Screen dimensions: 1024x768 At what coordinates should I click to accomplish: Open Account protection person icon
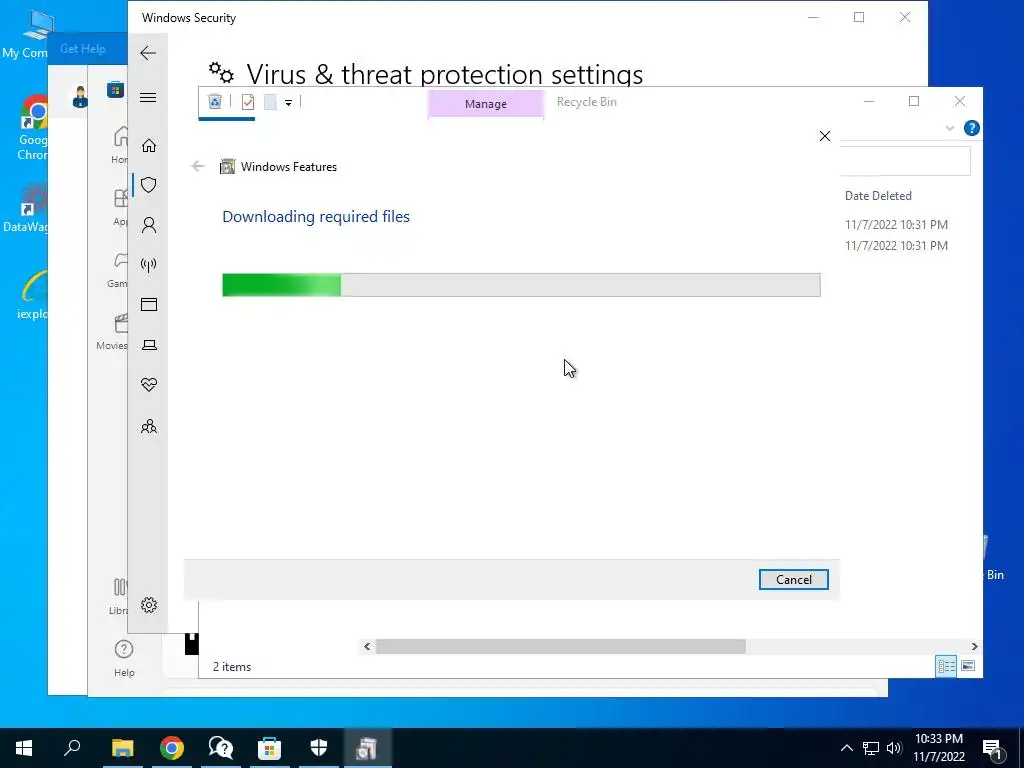point(149,225)
